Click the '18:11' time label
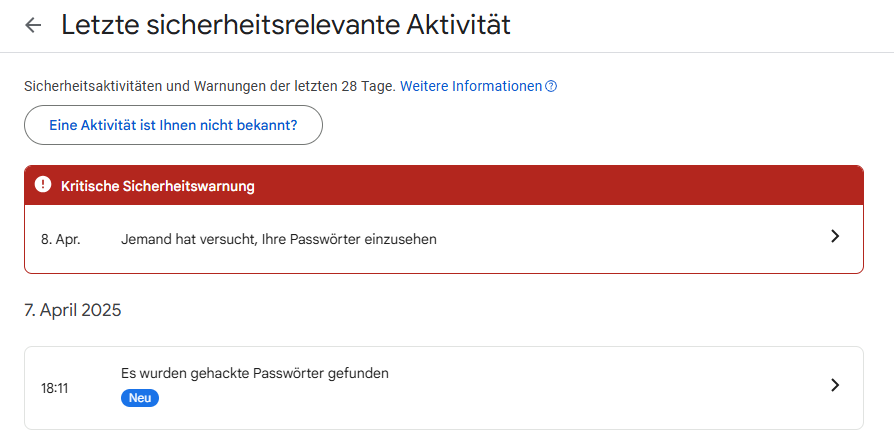The width and height of the screenshot is (894, 444). (54, 388)
